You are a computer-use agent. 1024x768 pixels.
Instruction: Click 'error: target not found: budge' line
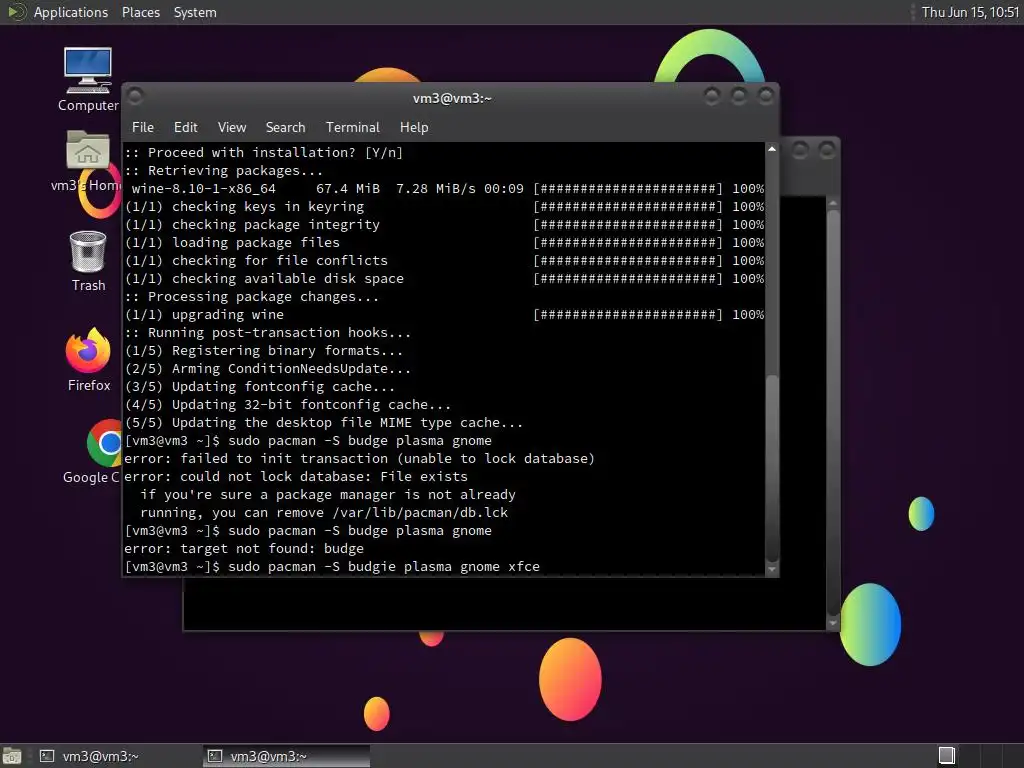[244, 549]
